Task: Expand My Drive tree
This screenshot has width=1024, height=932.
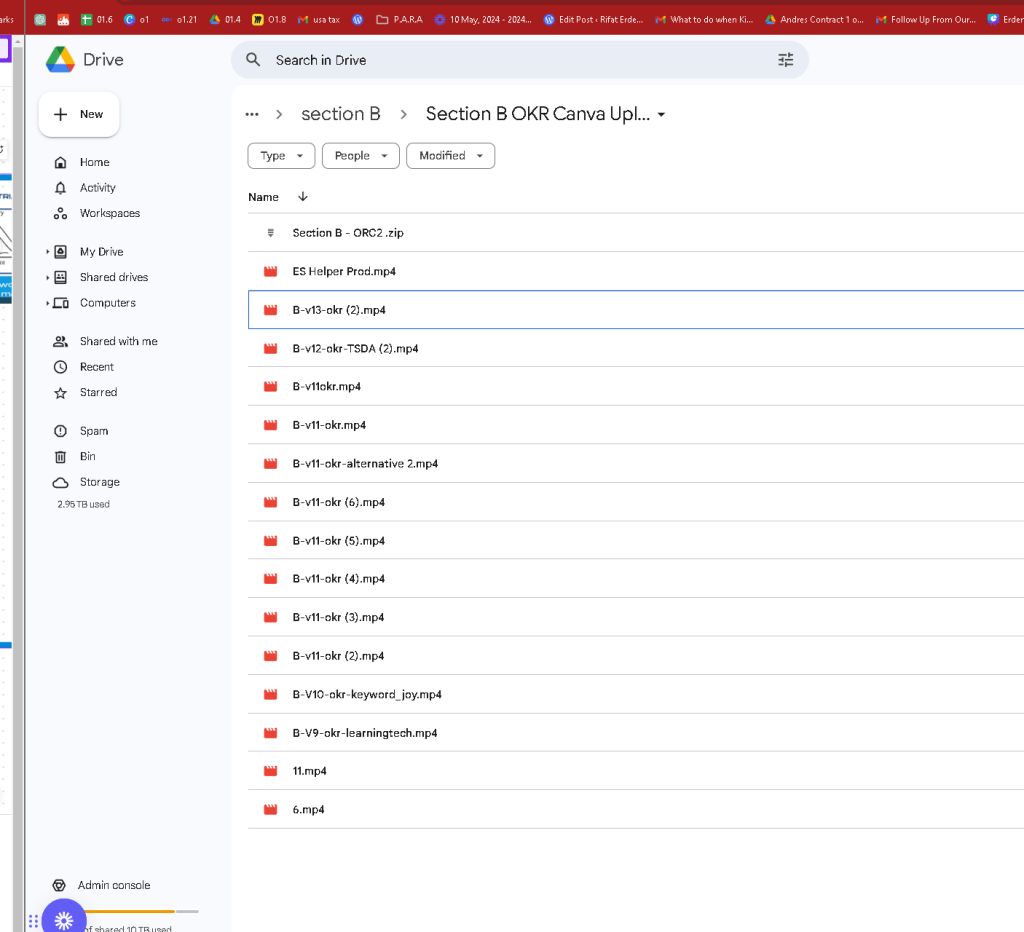Action: coord(48,251)
